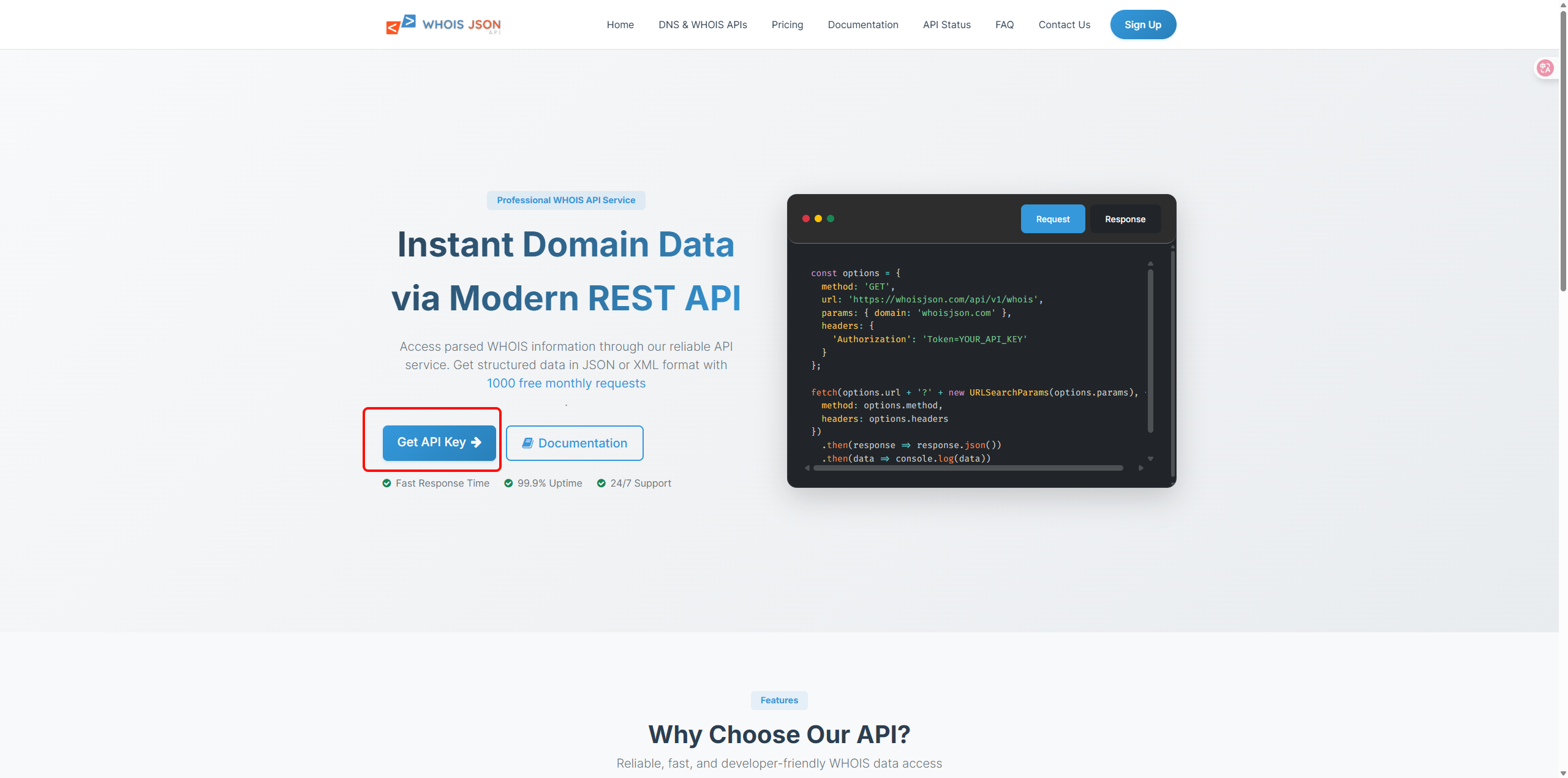
Task: Switch to the Response tab
Action: 1125,219
